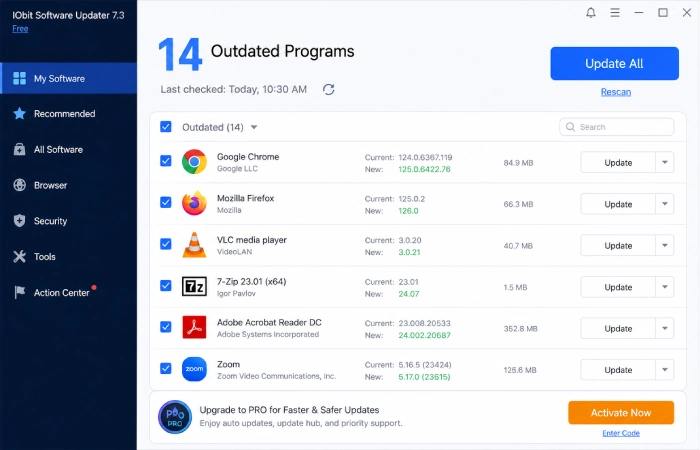Image resolution: width=700 pixels, height=450 pixels.
Task: Update Mozilla Firefox
Action: click(618, 204)
